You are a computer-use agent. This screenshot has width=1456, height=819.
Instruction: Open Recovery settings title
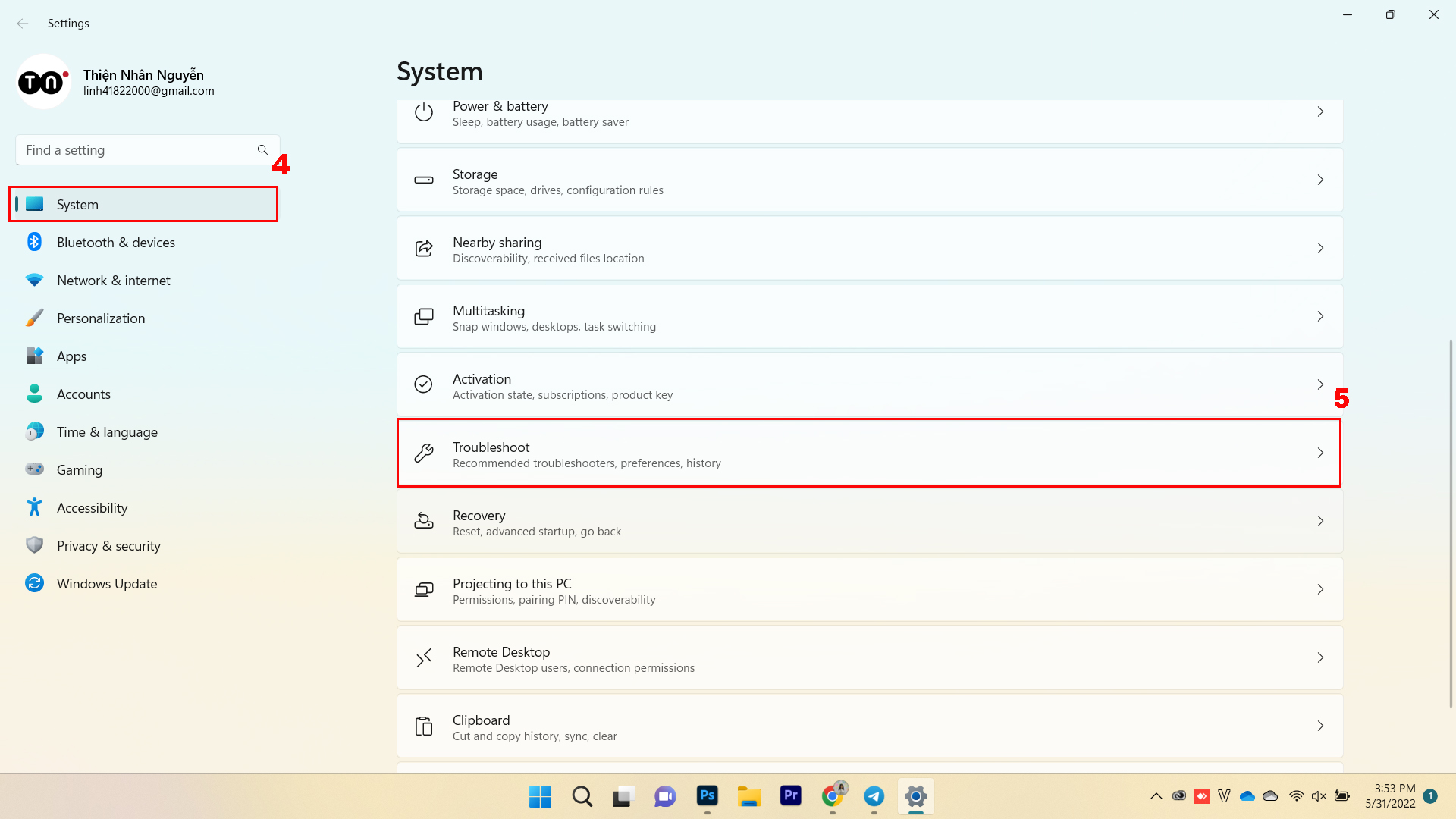click(x=479, y=516)
